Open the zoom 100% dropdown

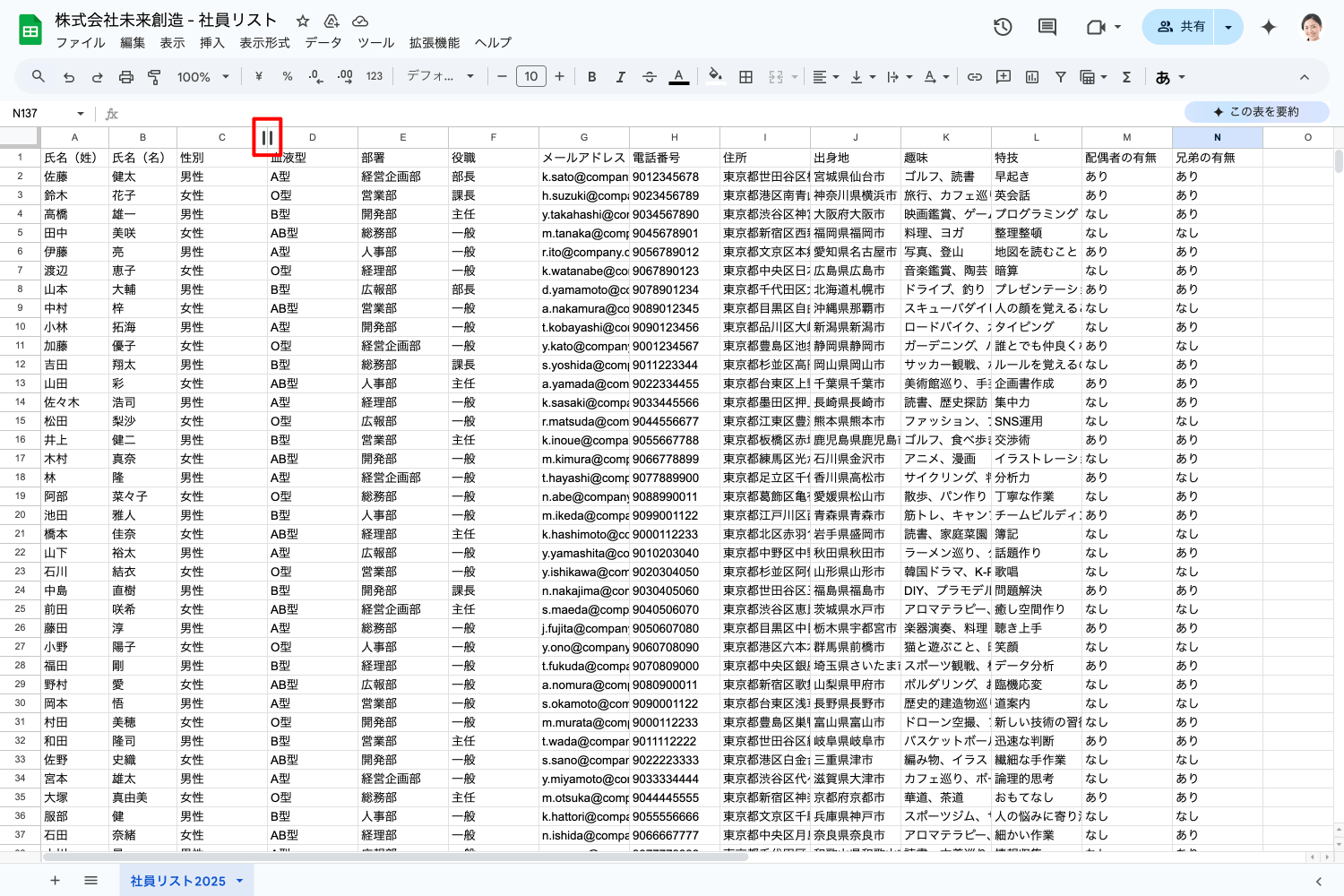(x=202, y=77)
